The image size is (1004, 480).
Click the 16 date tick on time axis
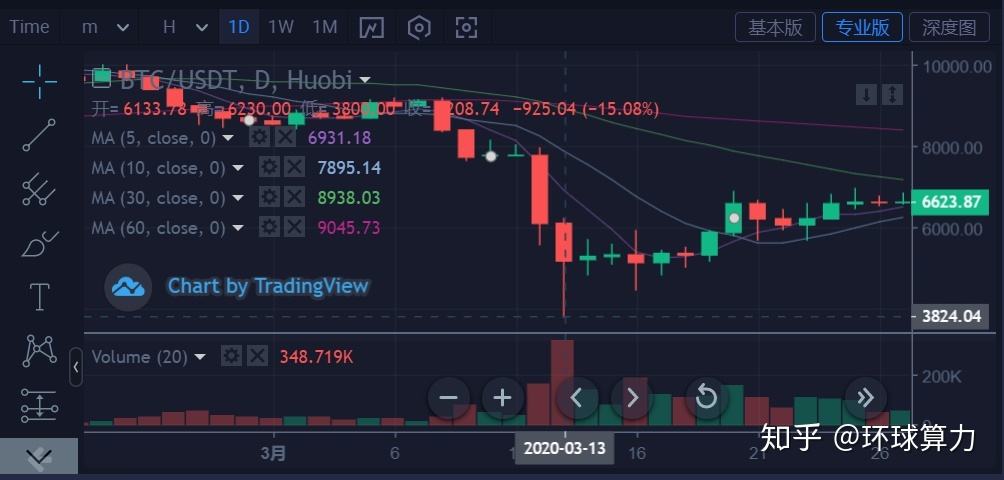636,453
